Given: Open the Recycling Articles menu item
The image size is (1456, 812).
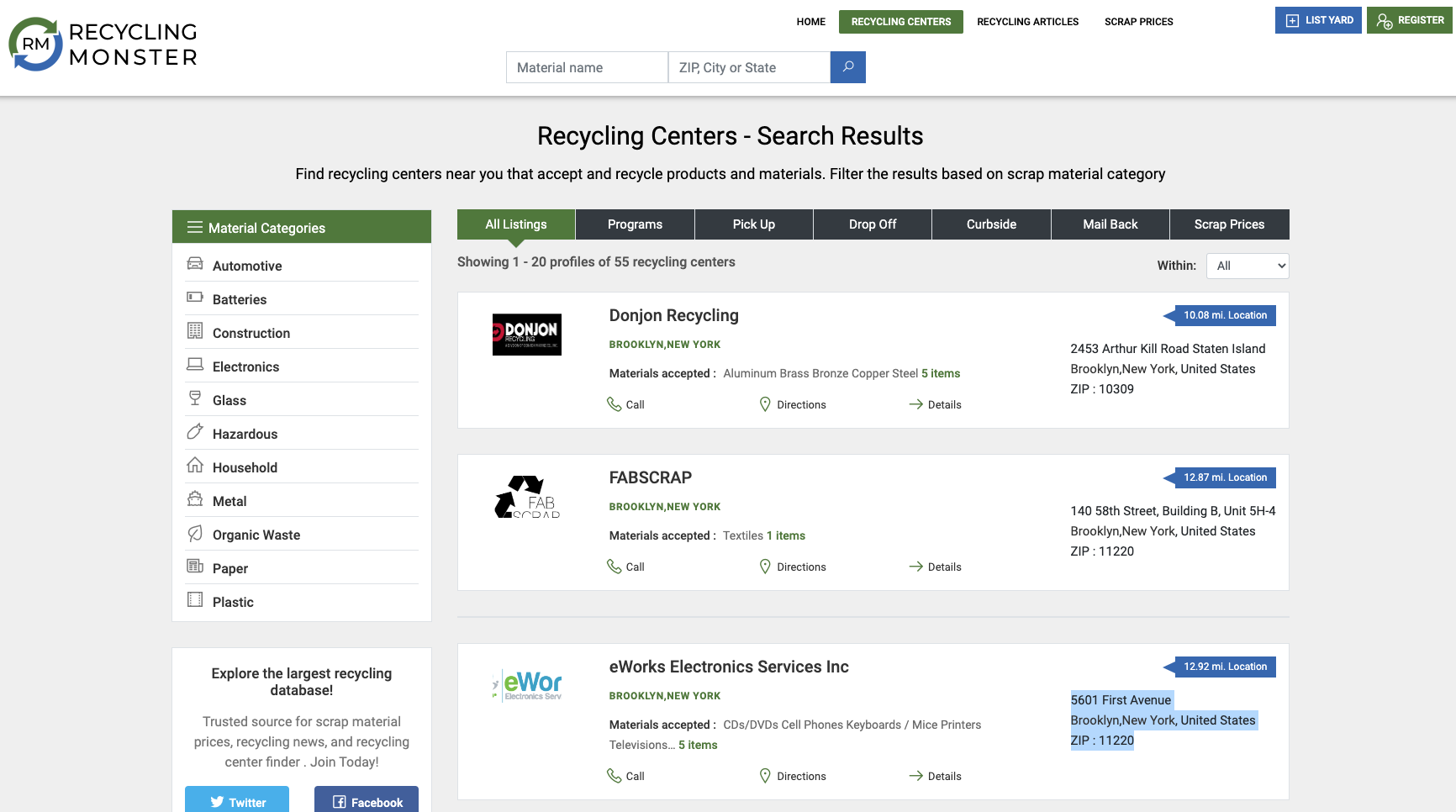Looking at the screenshot, I should pos(1027,22).
